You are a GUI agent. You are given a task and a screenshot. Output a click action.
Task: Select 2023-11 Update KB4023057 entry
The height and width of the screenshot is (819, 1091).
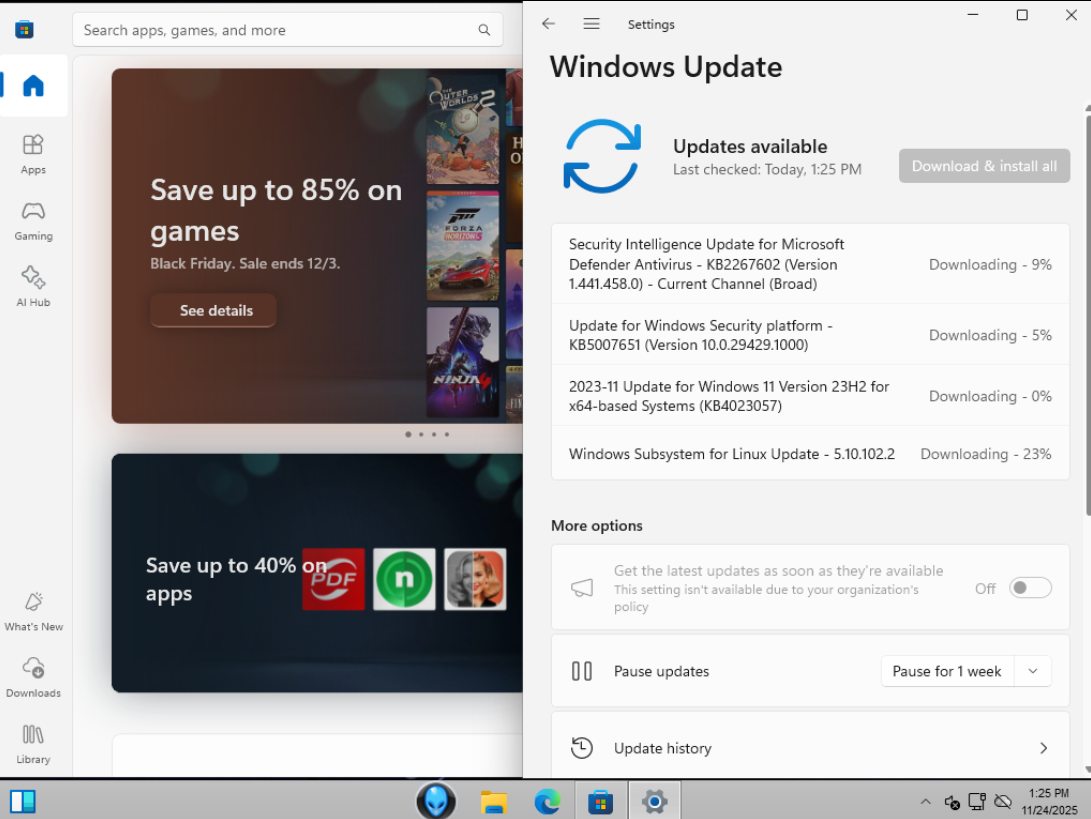click(x=810, y=396)
